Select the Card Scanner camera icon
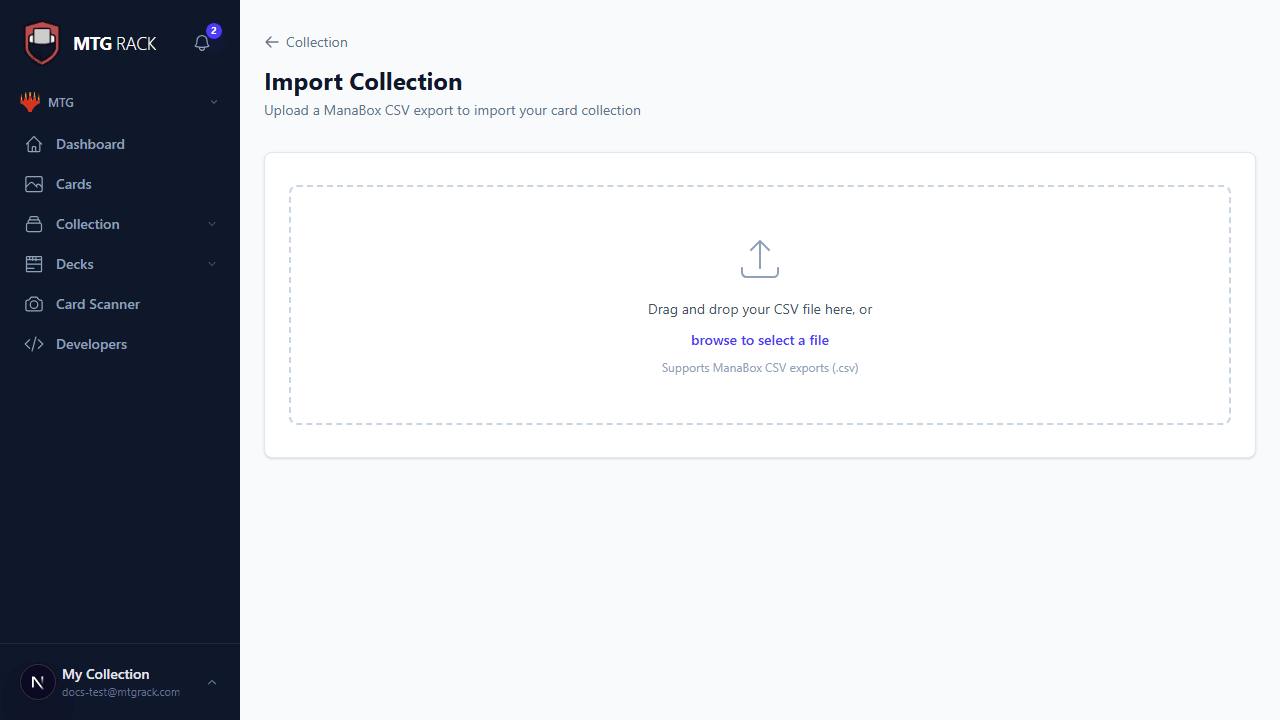This screenshot has height=720, width=1280. 33,304
